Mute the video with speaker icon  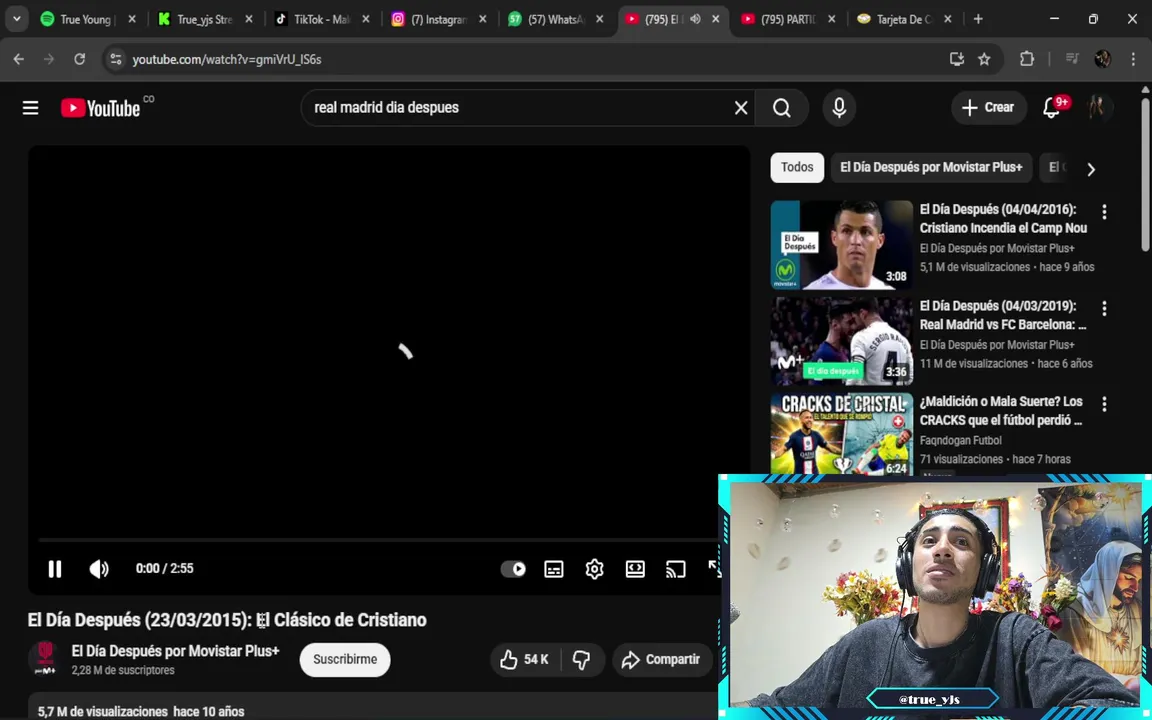click(x=98, y=569)
